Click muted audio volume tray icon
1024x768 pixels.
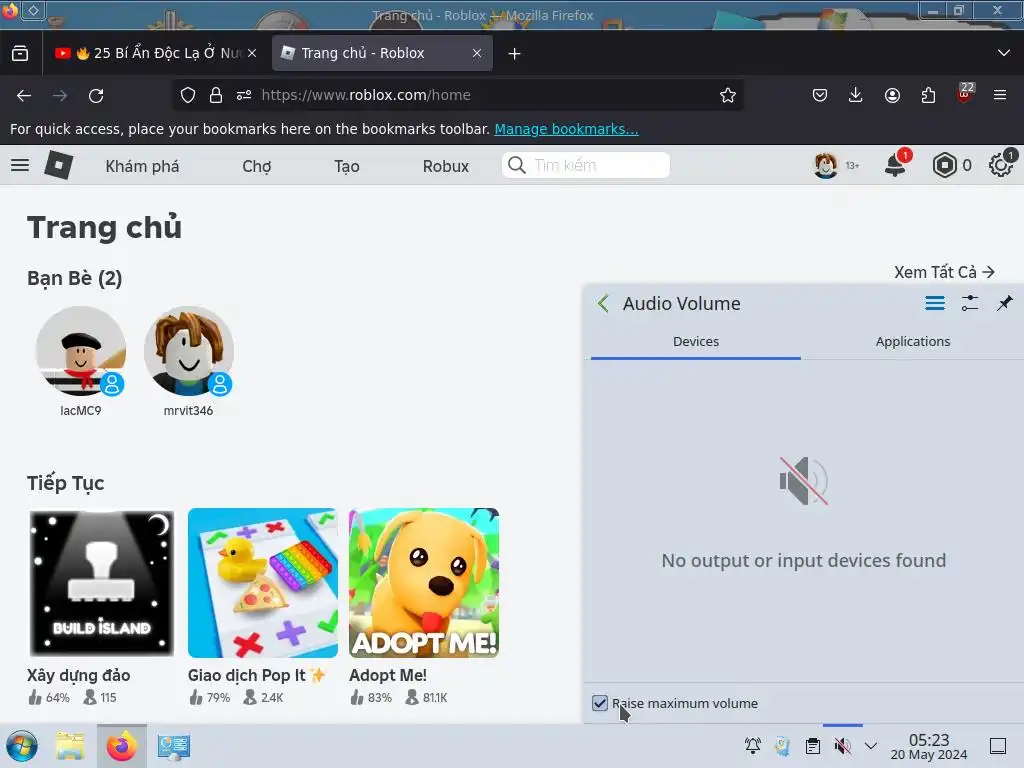pyautogui.click(x=842, y=746)
